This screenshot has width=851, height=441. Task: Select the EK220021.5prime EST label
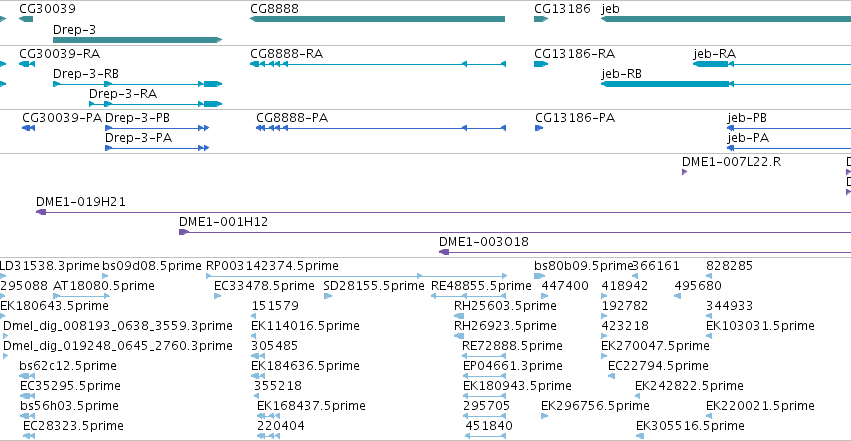[x=760, y=406]
